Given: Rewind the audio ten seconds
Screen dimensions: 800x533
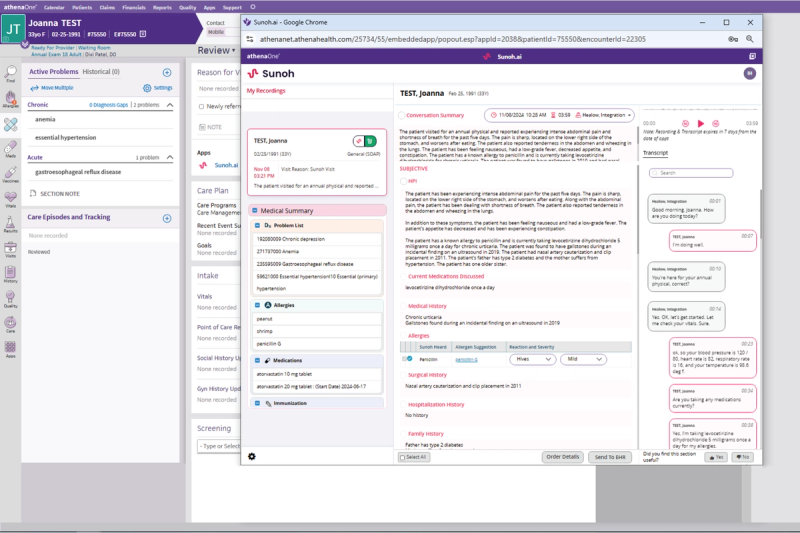Looking at the screenshot, I should coord(685,123).
